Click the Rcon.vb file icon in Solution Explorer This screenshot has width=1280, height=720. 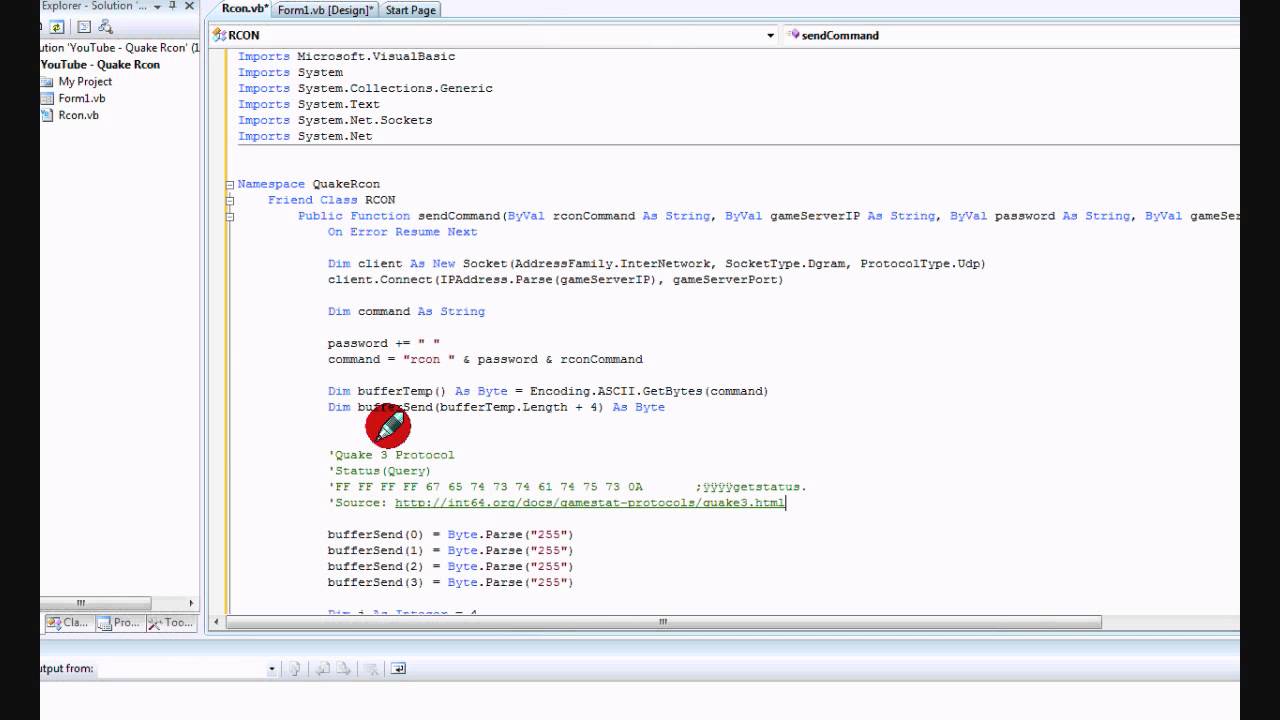tap(47, 115)
